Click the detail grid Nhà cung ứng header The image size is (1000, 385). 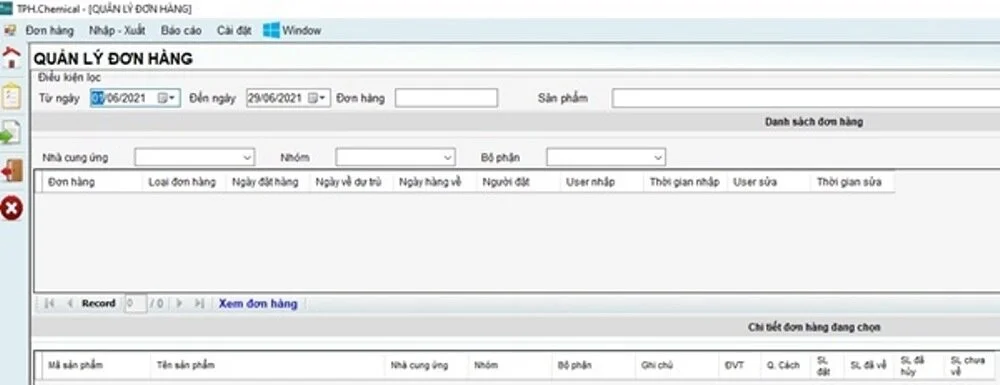pyautogui.click(x=427, y=365)
